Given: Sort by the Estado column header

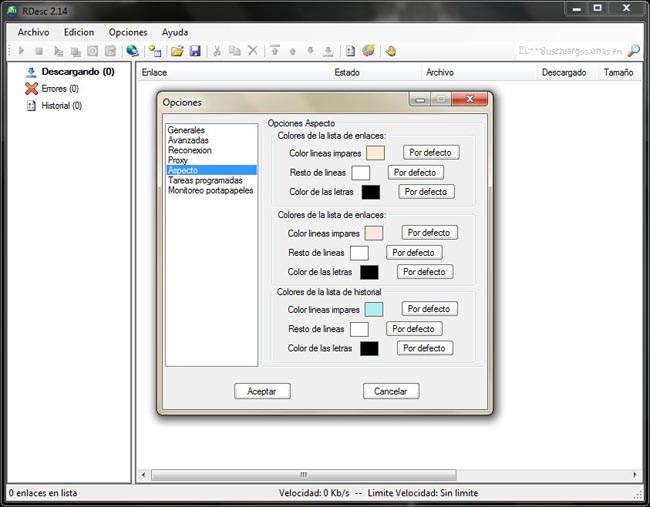Looking at the screenshot, I should click(347, 72).
